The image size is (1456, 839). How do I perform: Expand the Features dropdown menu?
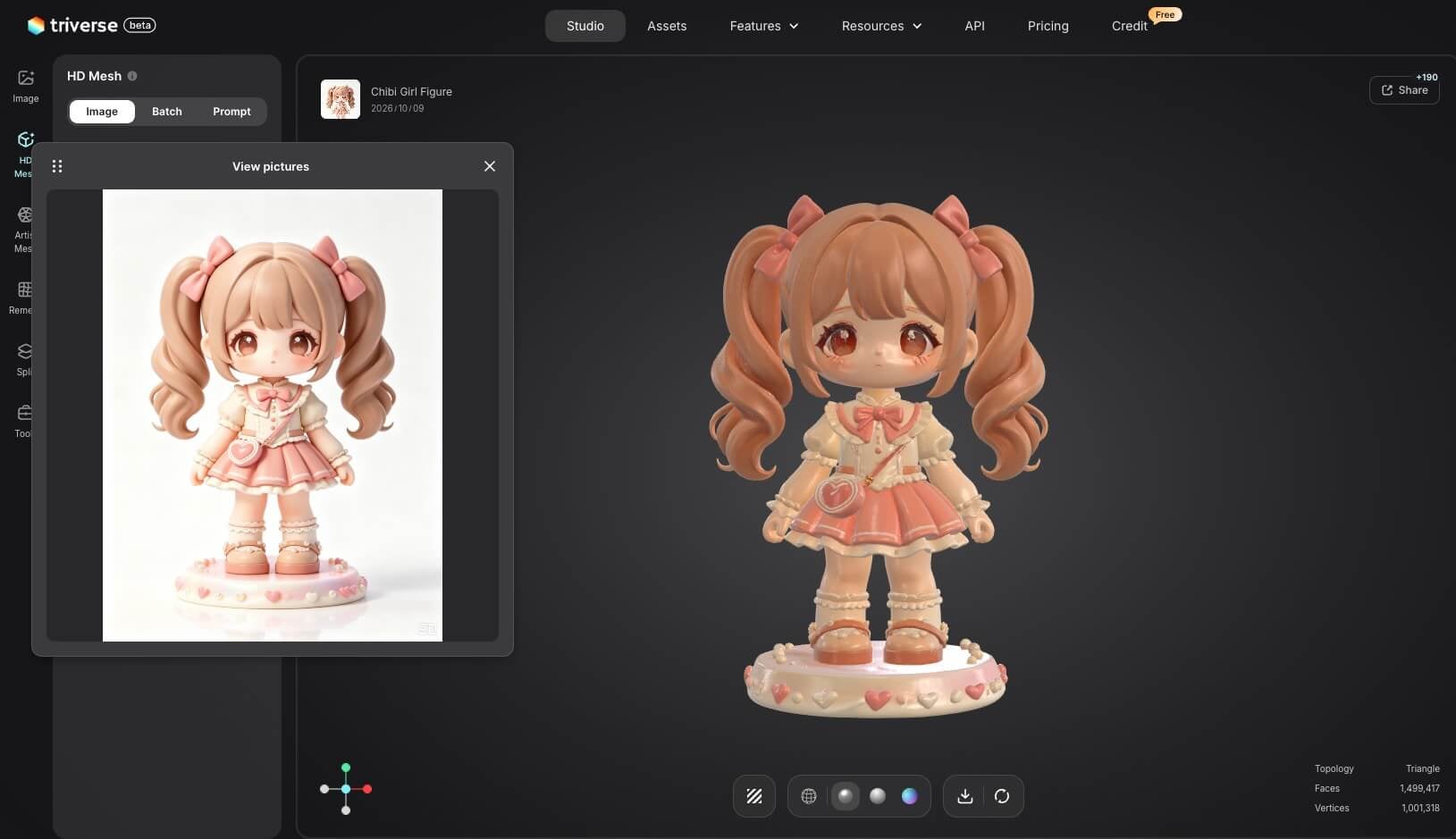764,26
